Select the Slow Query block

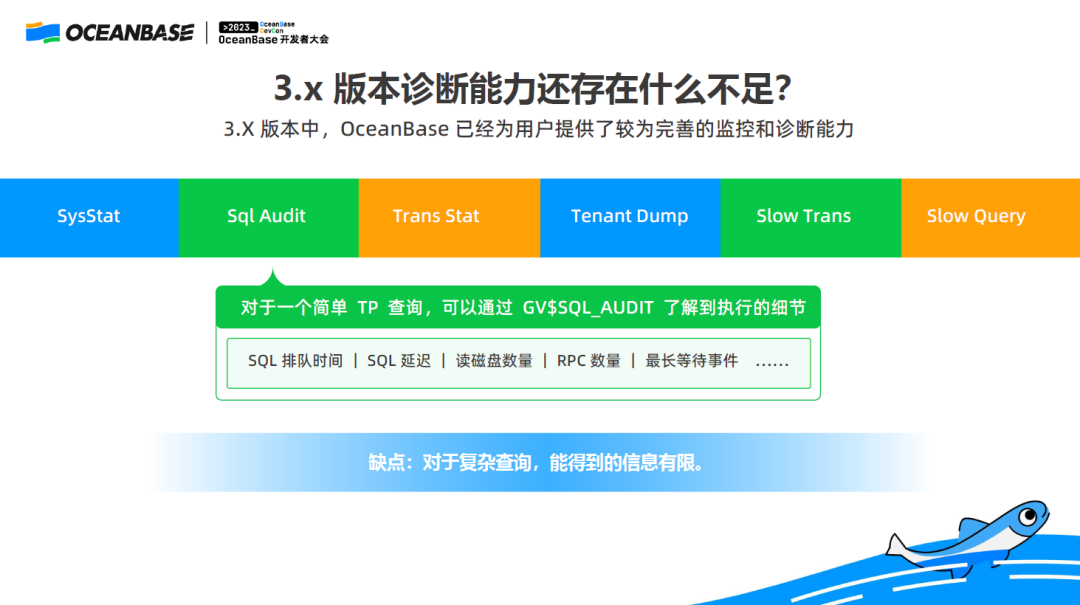pyautogui.click(x=990, y=218)
